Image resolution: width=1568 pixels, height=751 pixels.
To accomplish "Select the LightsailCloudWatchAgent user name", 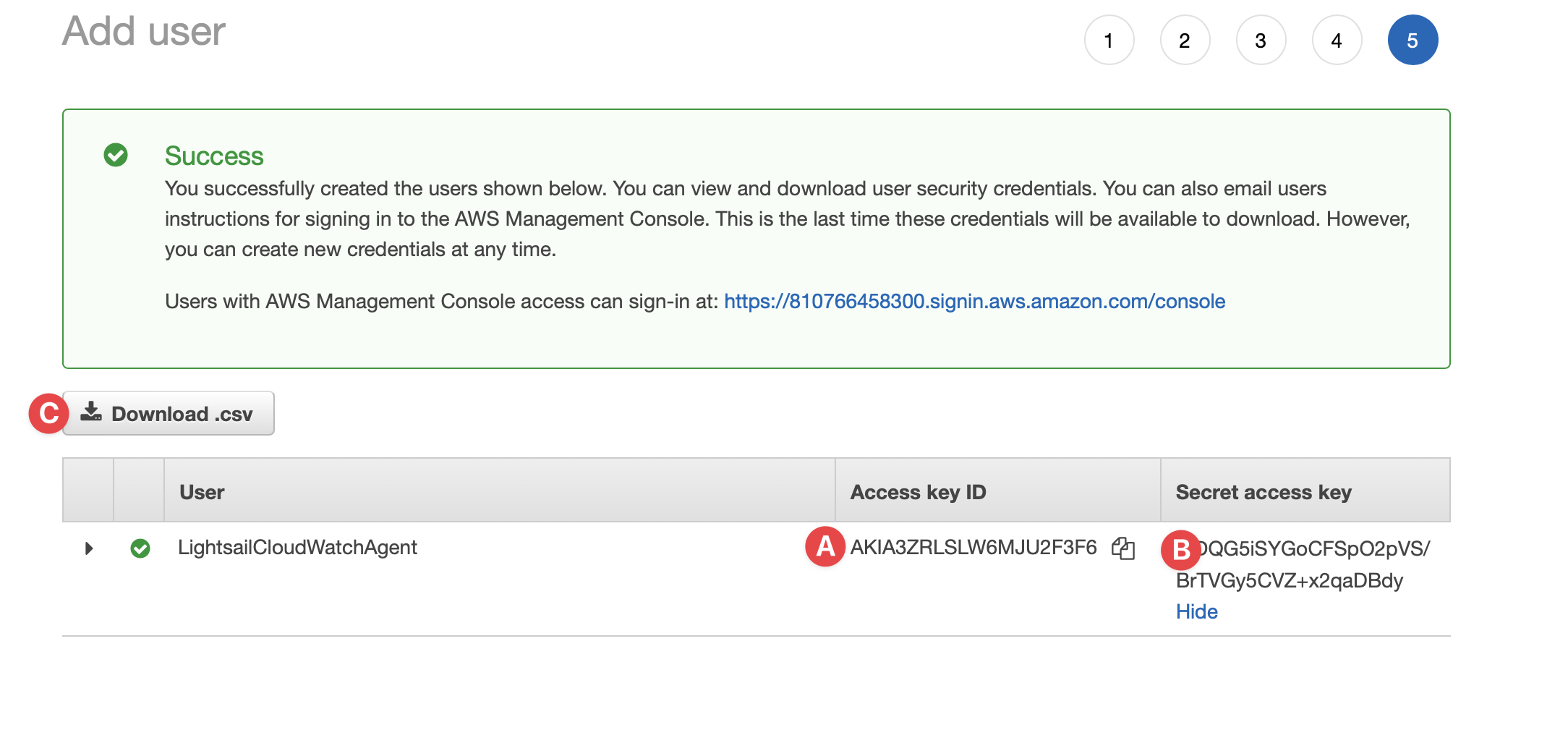I will [x=297, y=548].
